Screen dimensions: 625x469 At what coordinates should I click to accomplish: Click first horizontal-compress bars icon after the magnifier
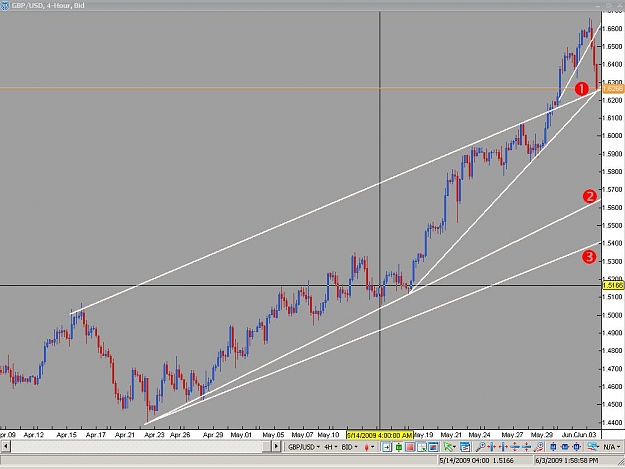point(492,447)
